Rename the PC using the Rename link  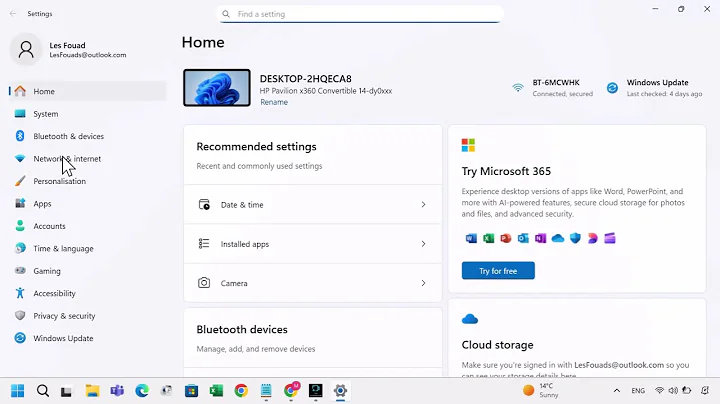pyautogui.click(x=274, y=102)
